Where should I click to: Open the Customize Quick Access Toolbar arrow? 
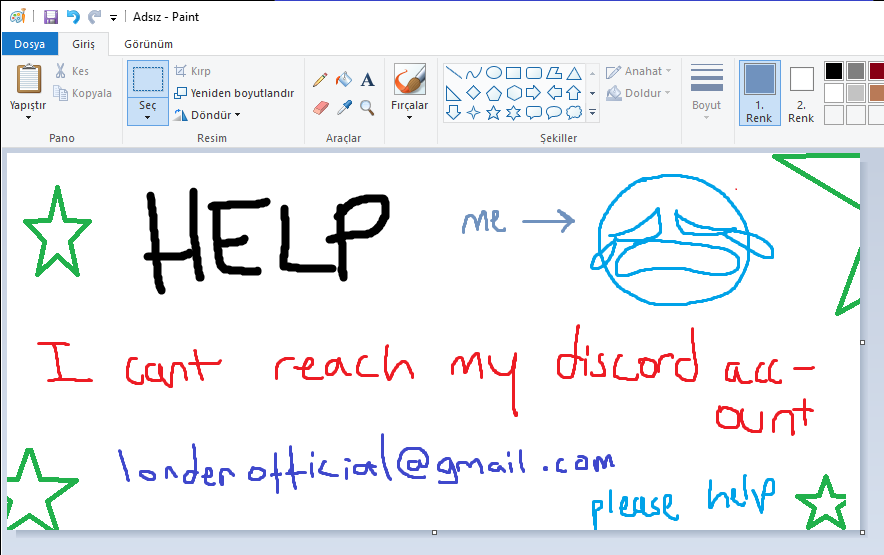(x=113, y=18)
